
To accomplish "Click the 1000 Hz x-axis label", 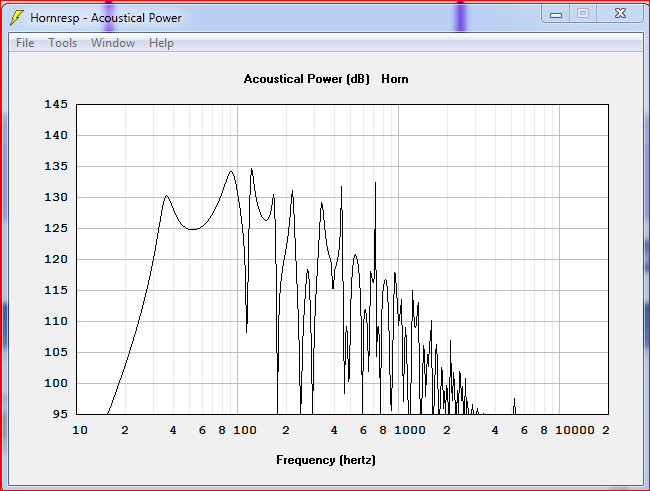I will click(x=410, y=430).
